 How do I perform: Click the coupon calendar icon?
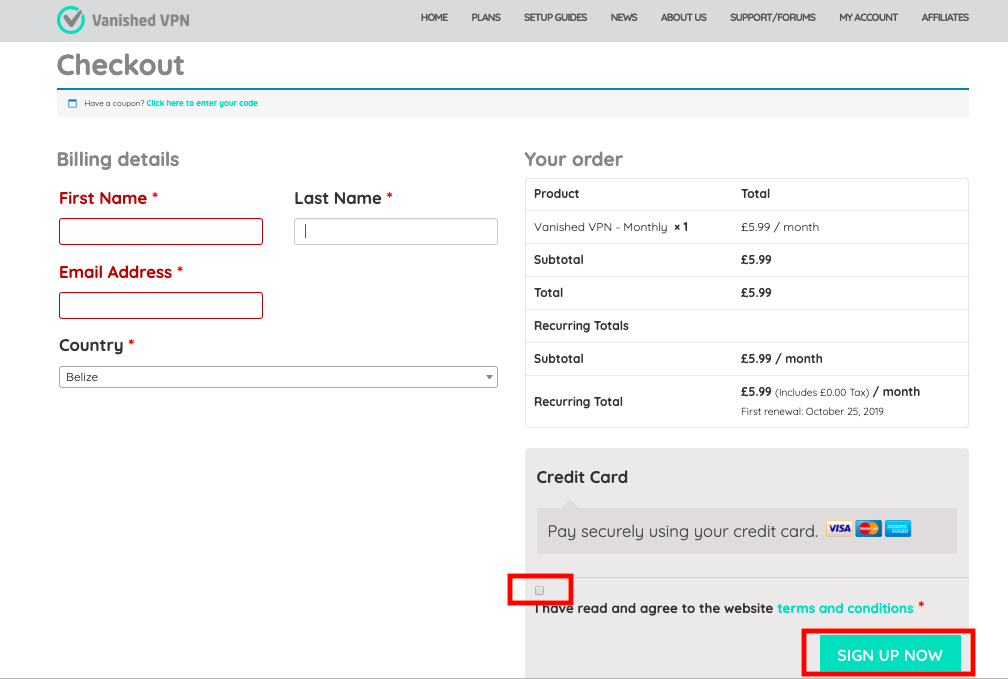[x=73, y=104]
